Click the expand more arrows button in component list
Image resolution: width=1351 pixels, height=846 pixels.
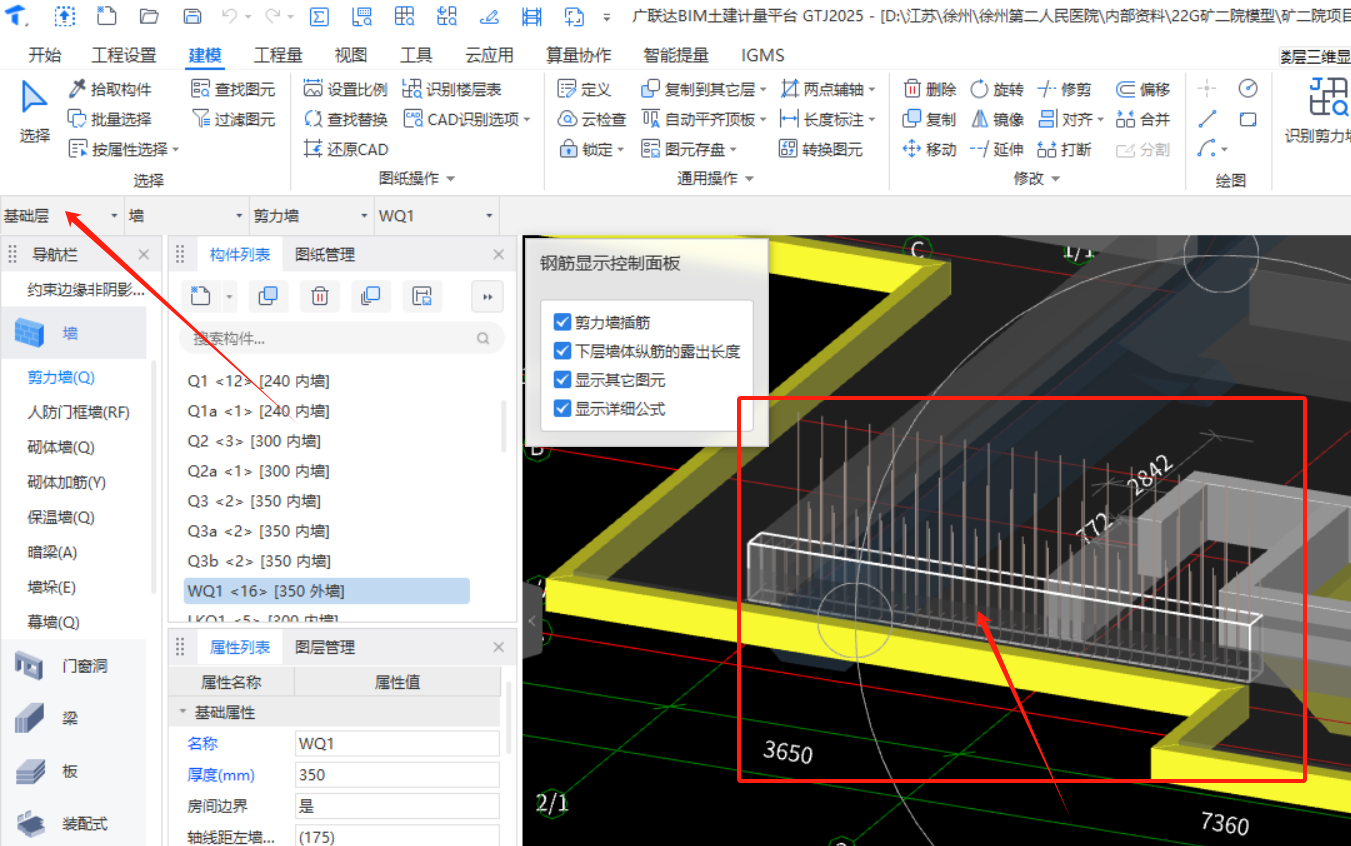487,295
